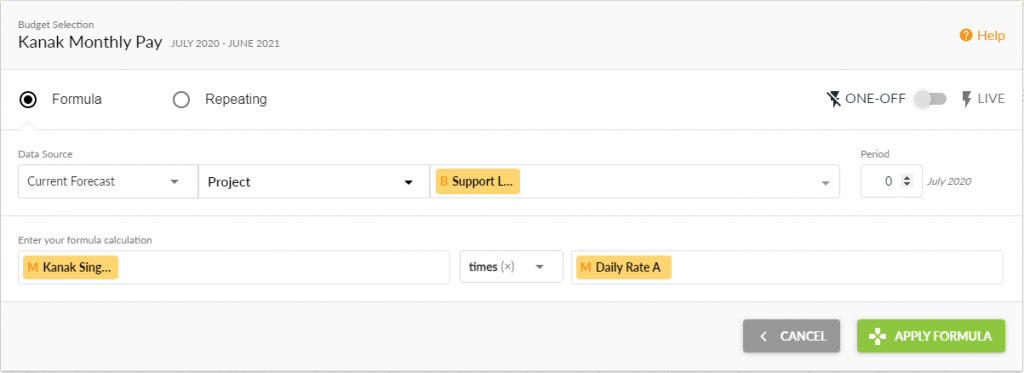1024x373 pixels.
Task: Click the M badge on Daily Rate A
Action: 585,267
